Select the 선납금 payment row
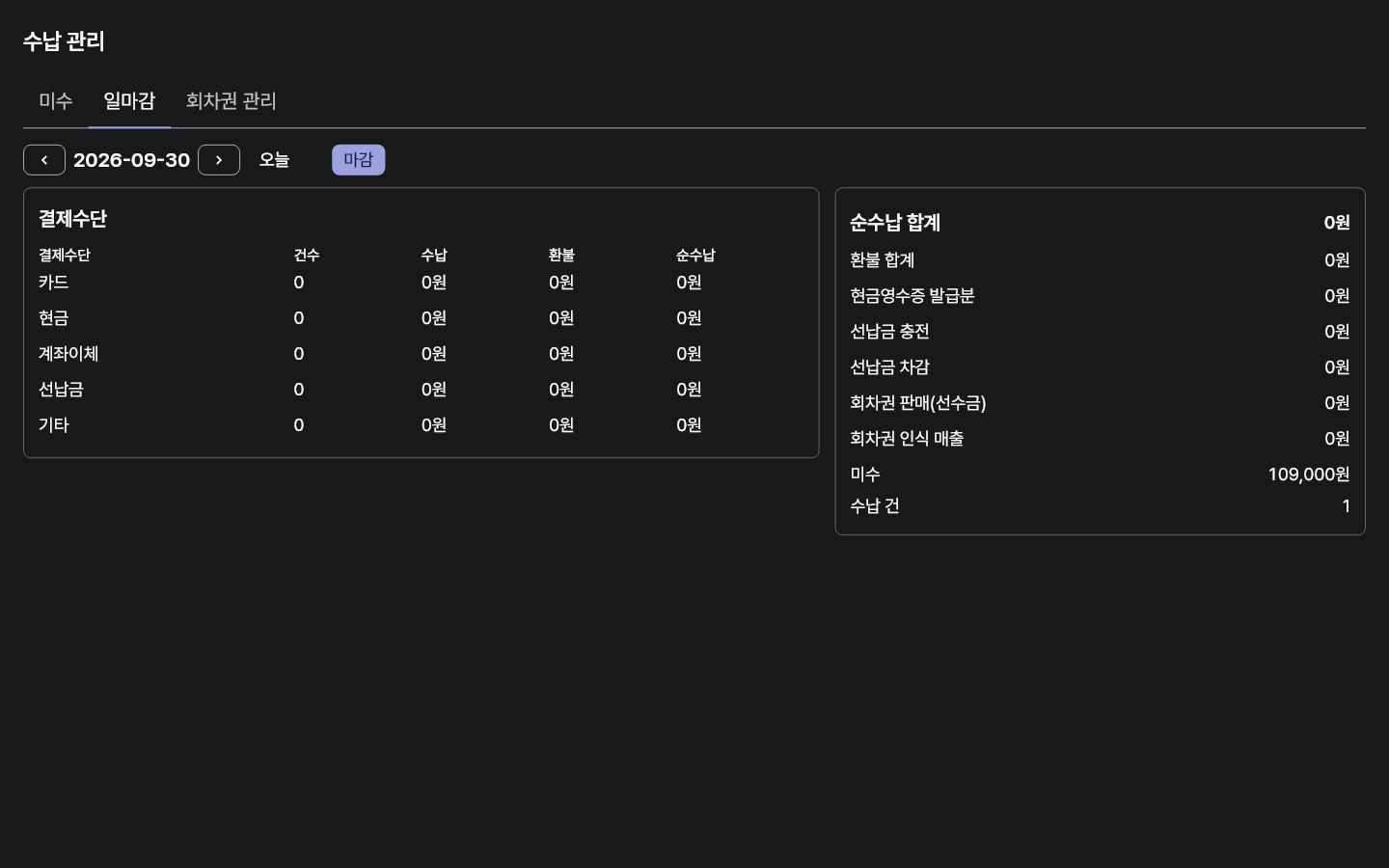Viewport: 1389px width, 868px height. pos(421,390)
